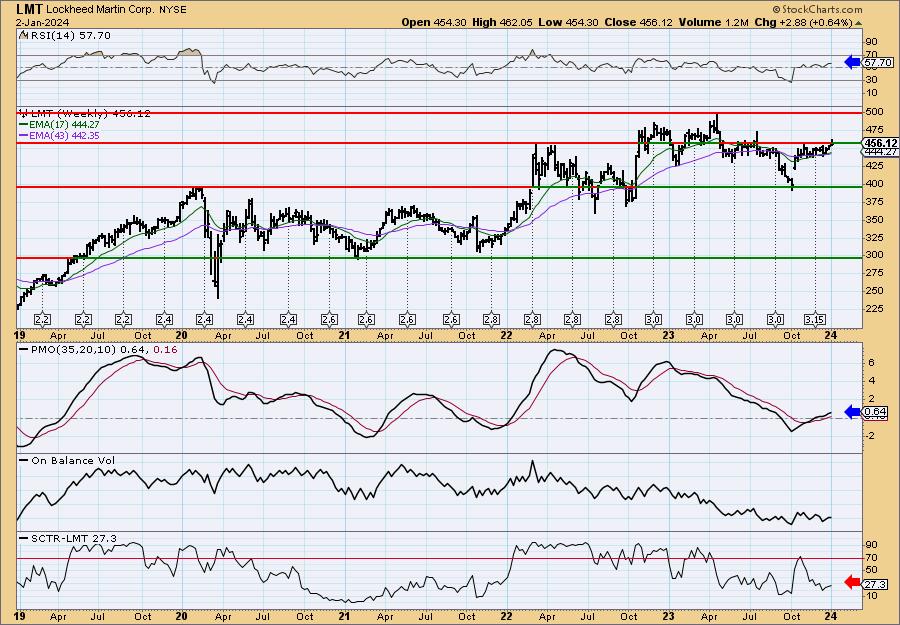Screen dimensions: 900x625
Task: Click the 275 price axis label
Action: 874,273
